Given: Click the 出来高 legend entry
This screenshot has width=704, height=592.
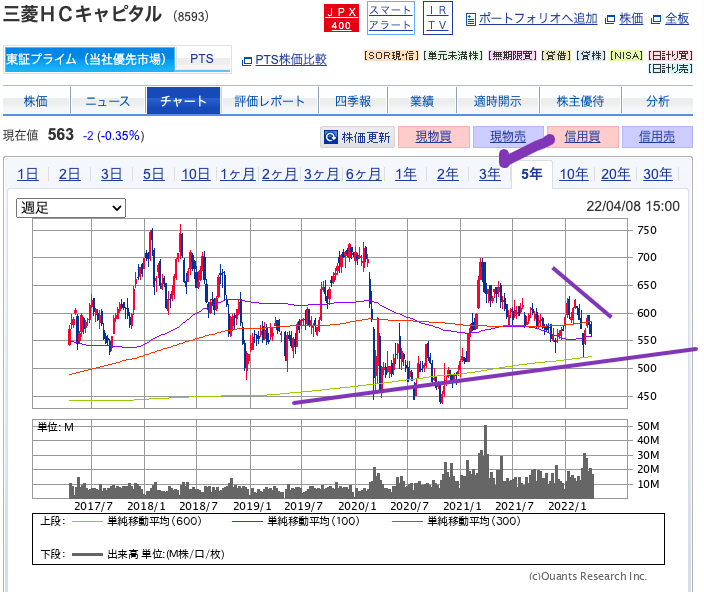Looking at the screenshot, I should pyautogui.click(x=148, y=554).
